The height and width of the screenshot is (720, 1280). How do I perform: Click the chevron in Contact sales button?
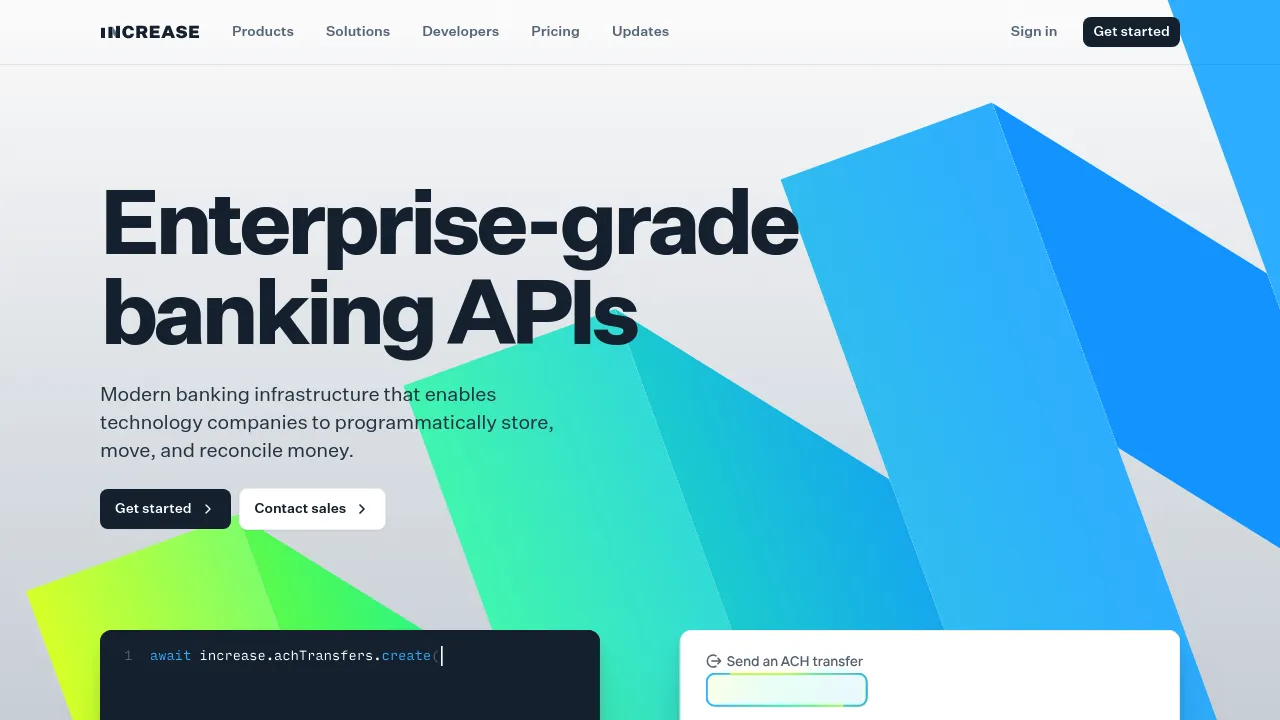[x=362, y=509]
